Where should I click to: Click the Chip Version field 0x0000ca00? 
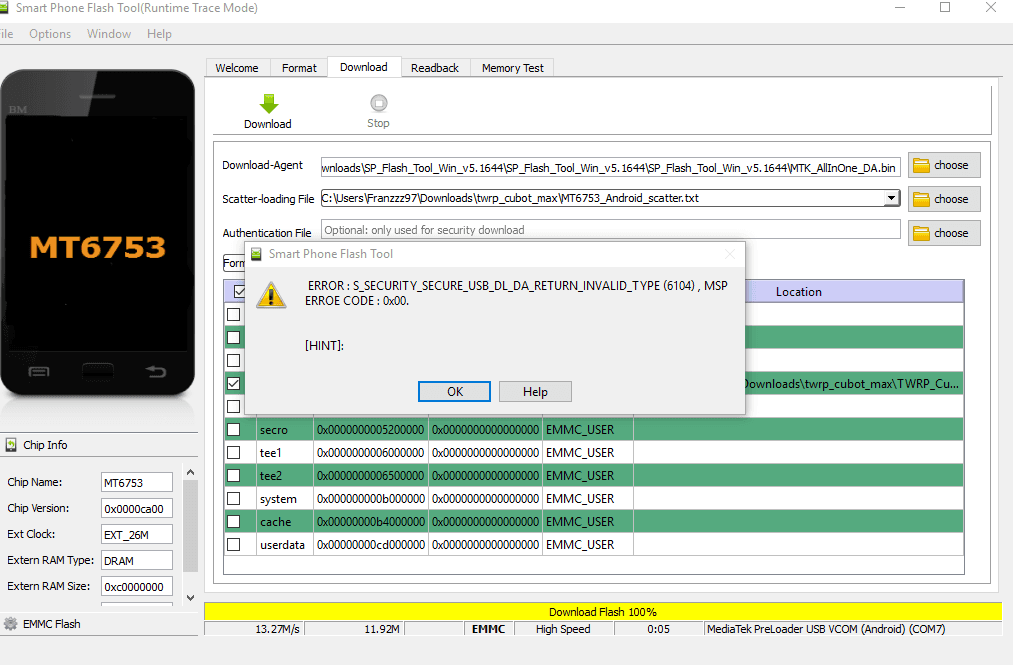pyautogui.click(x=137, y=509)
